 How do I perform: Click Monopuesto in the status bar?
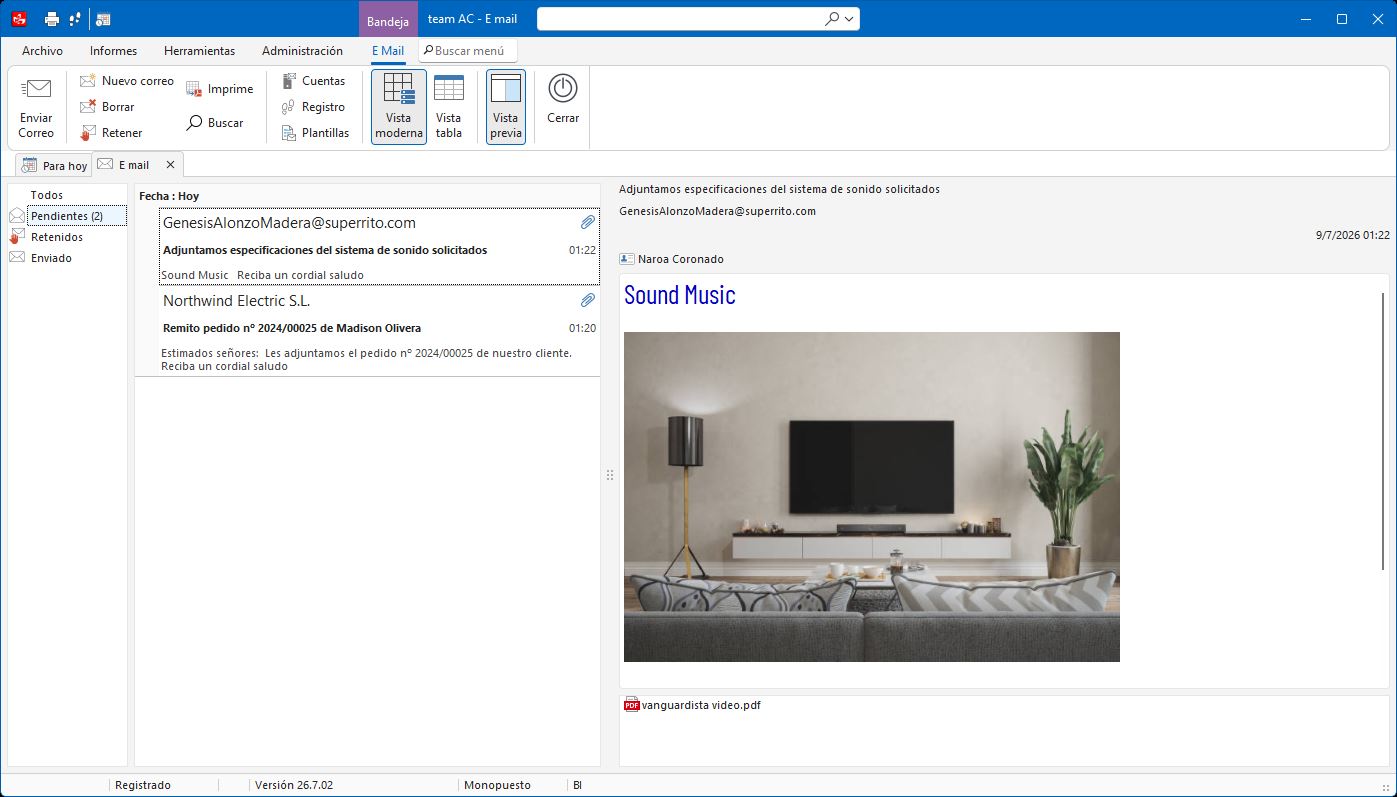pyautogui.click(x=497, y=785)
